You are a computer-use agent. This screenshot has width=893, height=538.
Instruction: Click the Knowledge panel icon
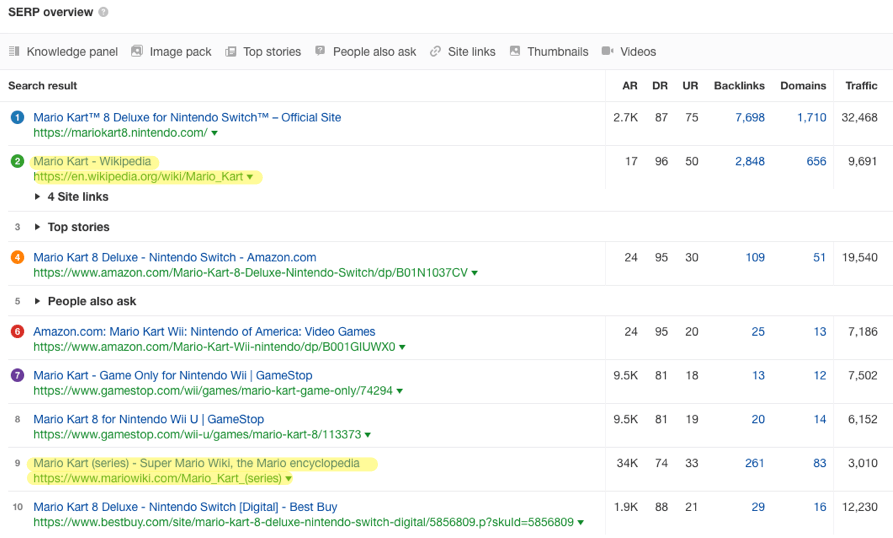click(x=14, y=51)
